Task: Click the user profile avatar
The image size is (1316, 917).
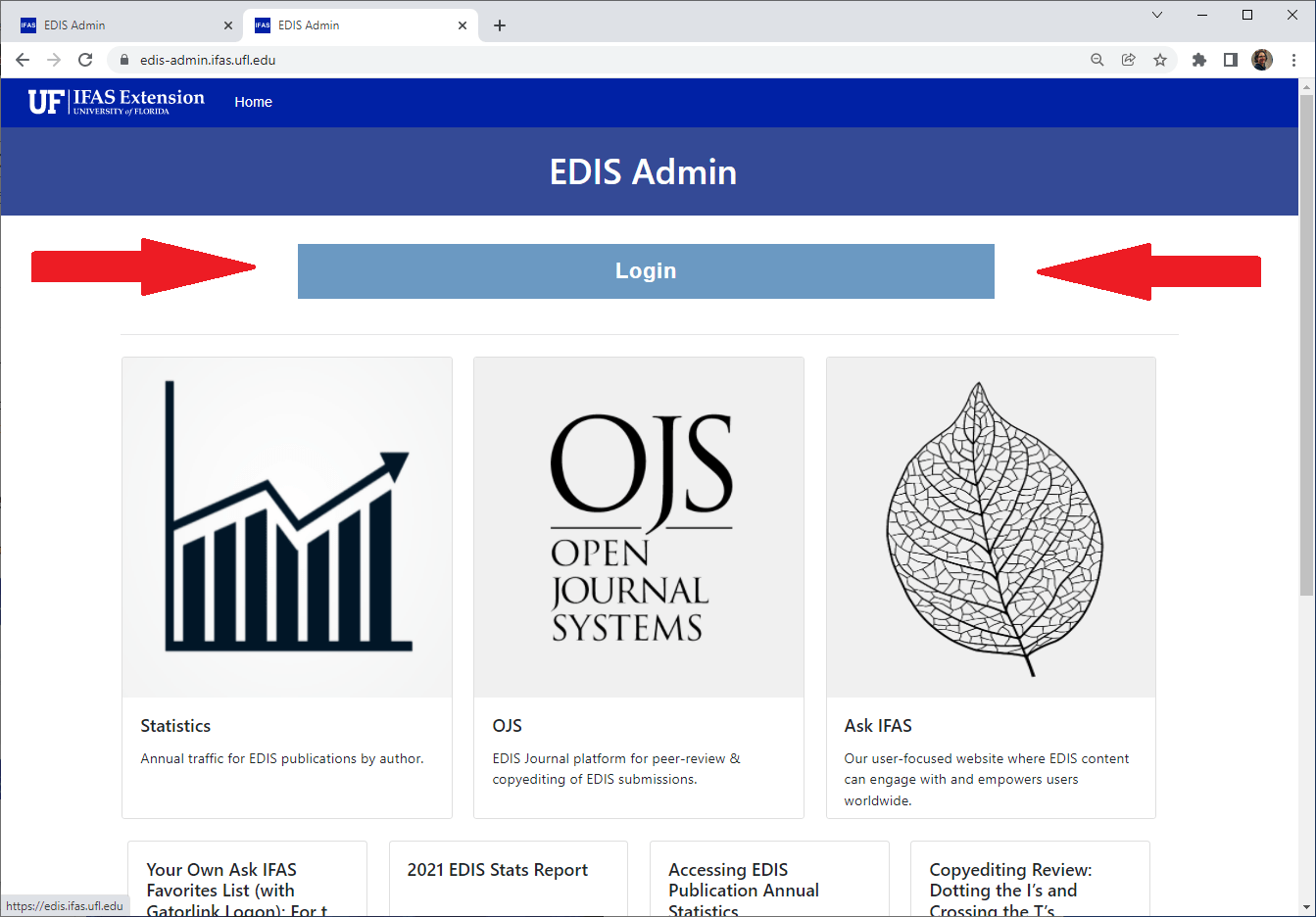Action: click(x=1262, y=60)
